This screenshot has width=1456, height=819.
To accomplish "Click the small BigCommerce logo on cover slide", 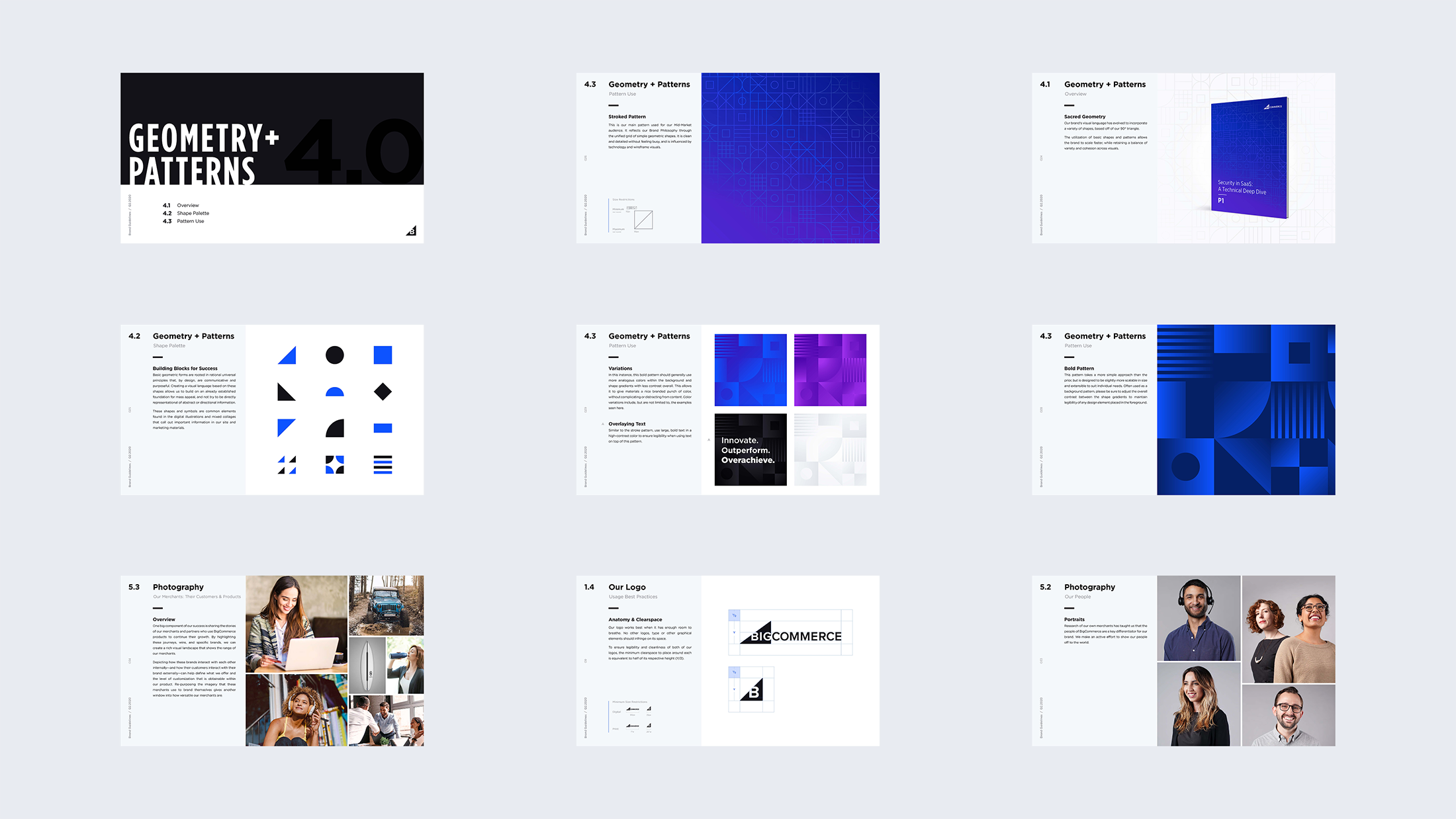I will pyautogui.click(x=411, y=231).
